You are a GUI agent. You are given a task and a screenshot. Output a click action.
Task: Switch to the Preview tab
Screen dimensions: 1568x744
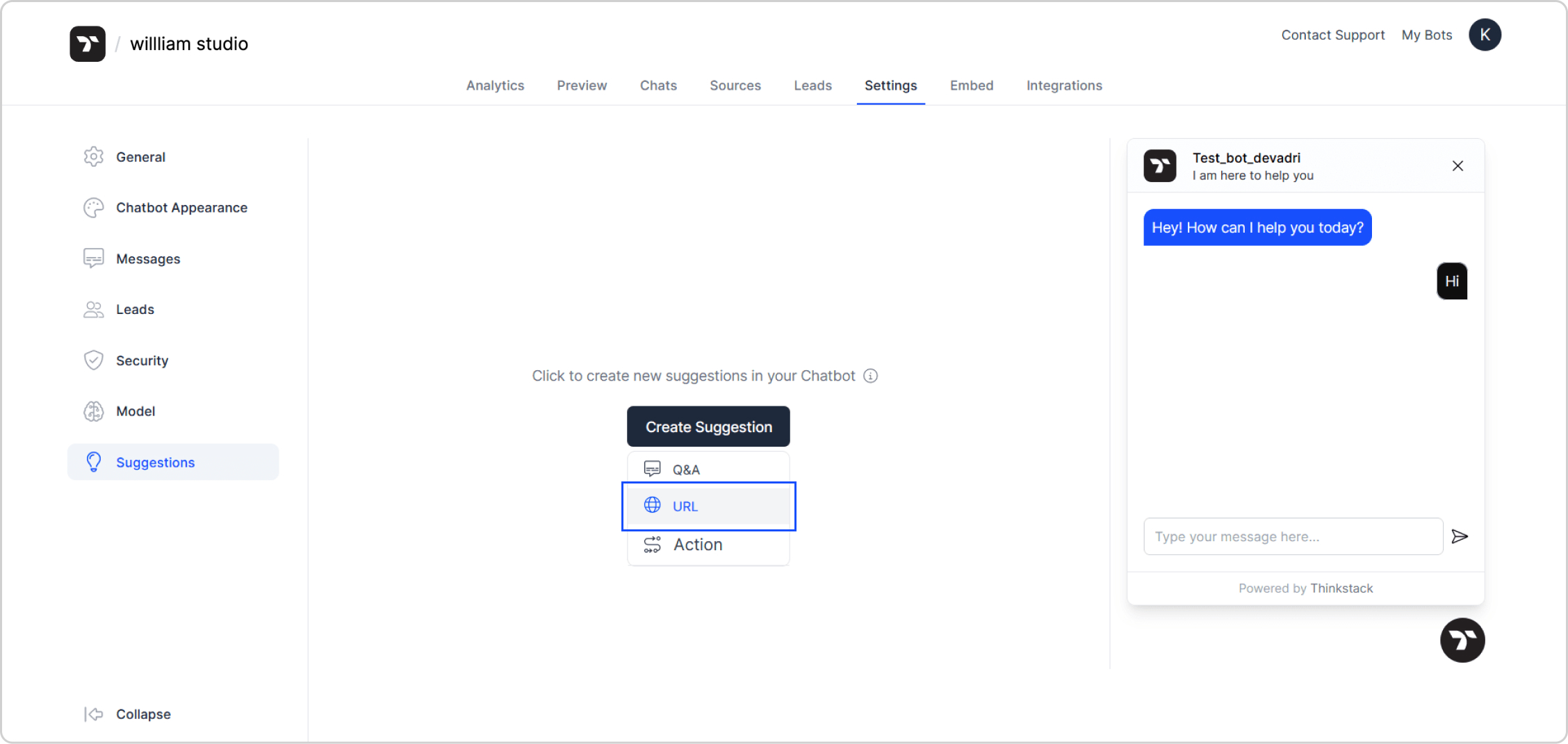582,85
